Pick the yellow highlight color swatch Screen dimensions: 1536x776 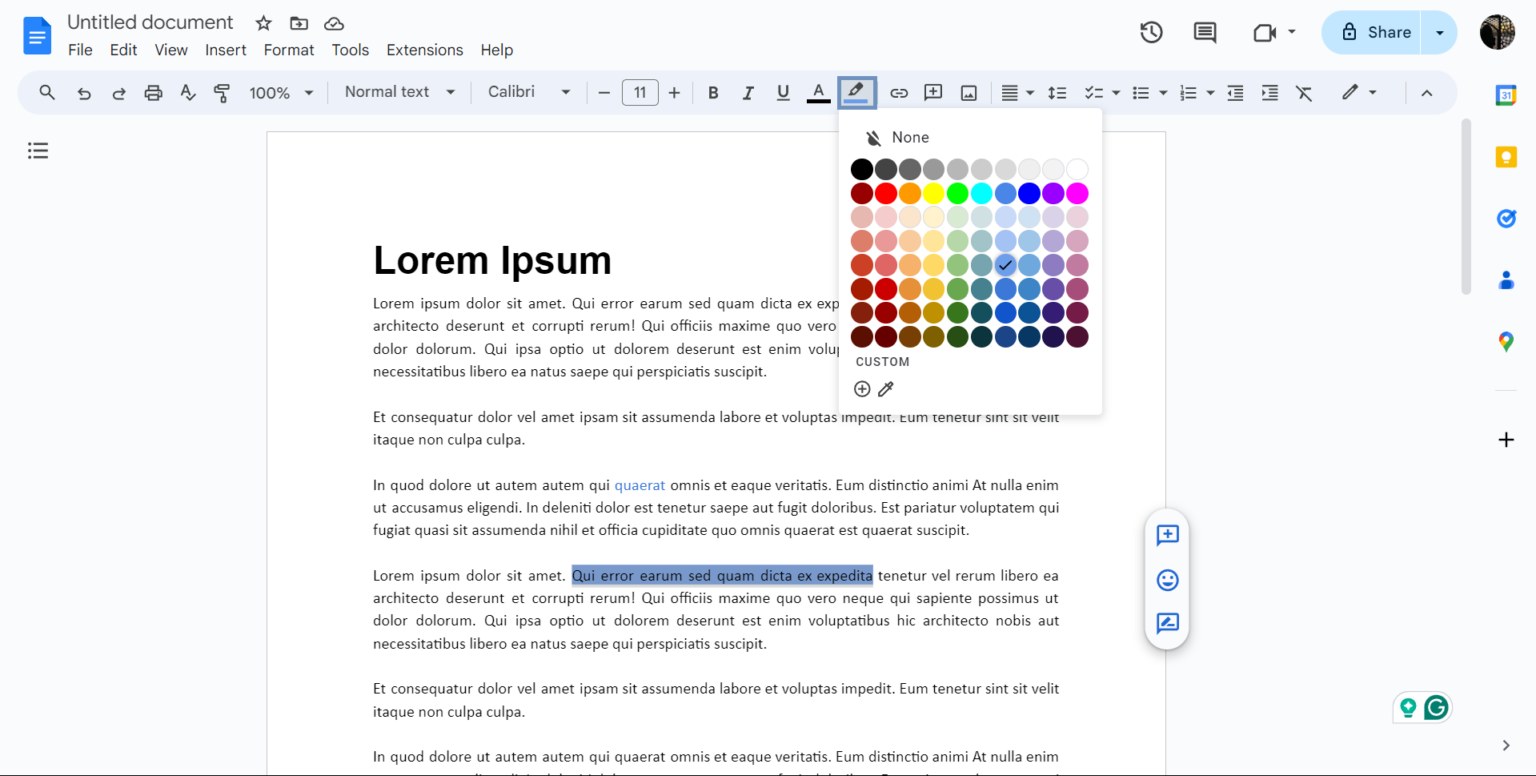point(933,192)
